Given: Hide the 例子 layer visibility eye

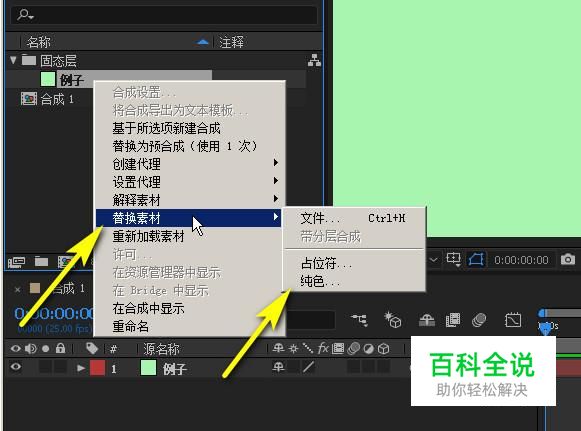Looking at the screenshot, I should pyautogui.click(x=16, y=367).
